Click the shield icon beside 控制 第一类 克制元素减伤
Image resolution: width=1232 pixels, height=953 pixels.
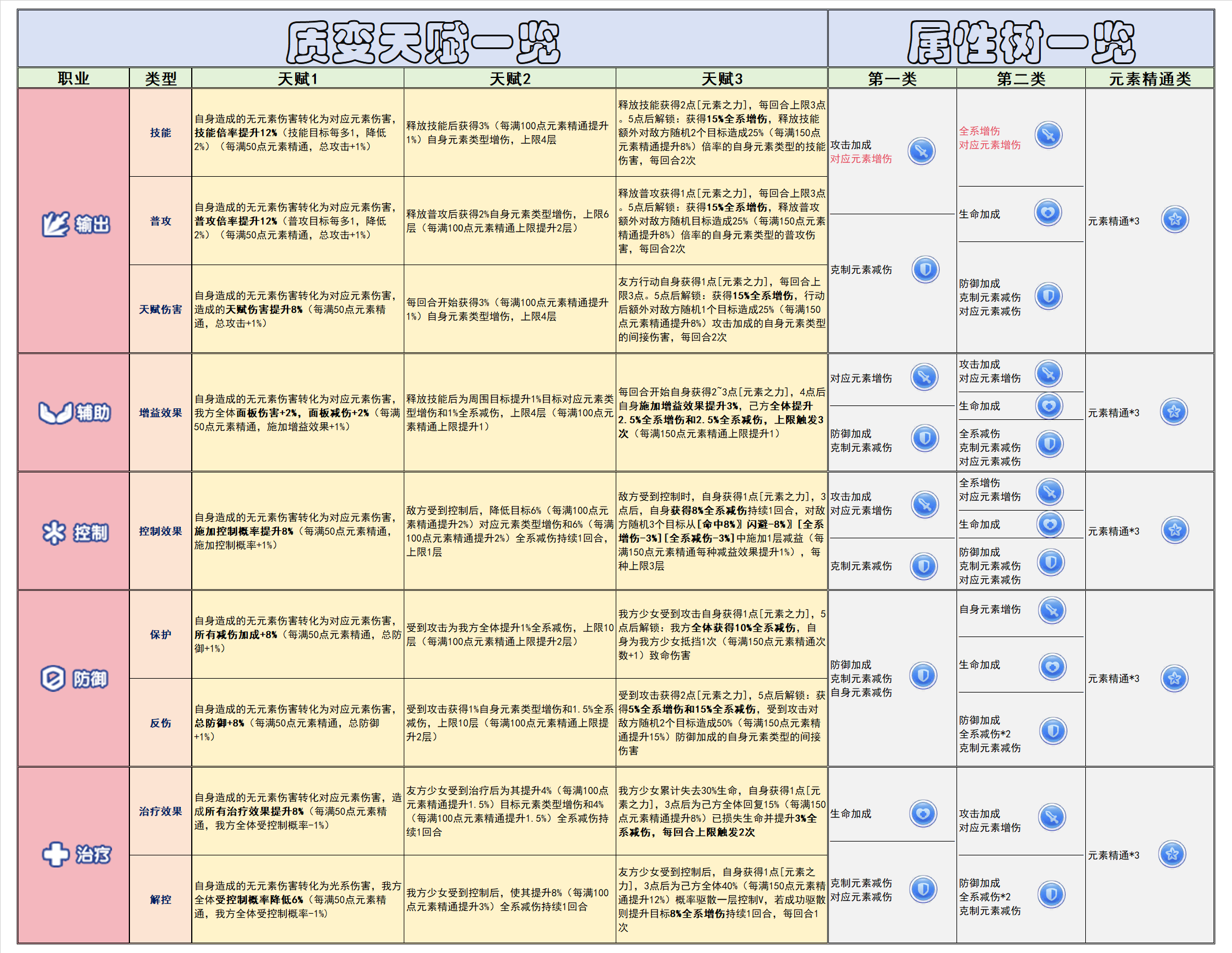(x=924, y=565)
